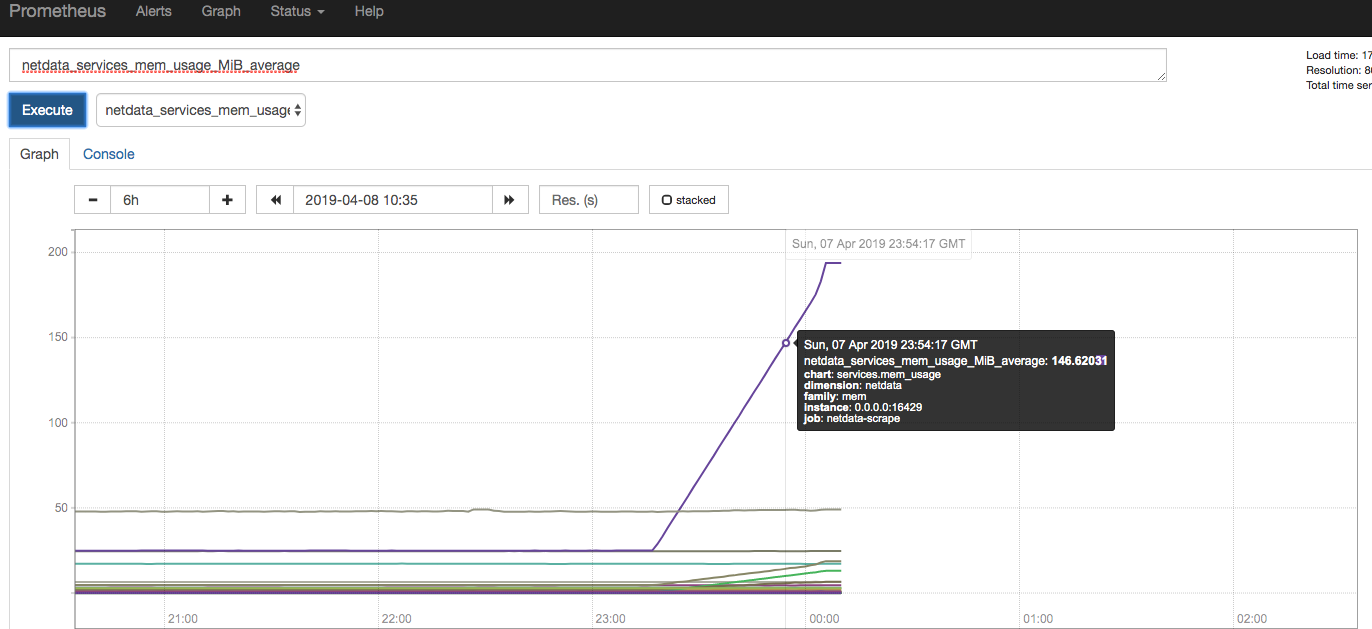Viewport: 1372px width, 629px height.
Task: Click the minus button to shrink the time range
Action: (x=92, y=199)
